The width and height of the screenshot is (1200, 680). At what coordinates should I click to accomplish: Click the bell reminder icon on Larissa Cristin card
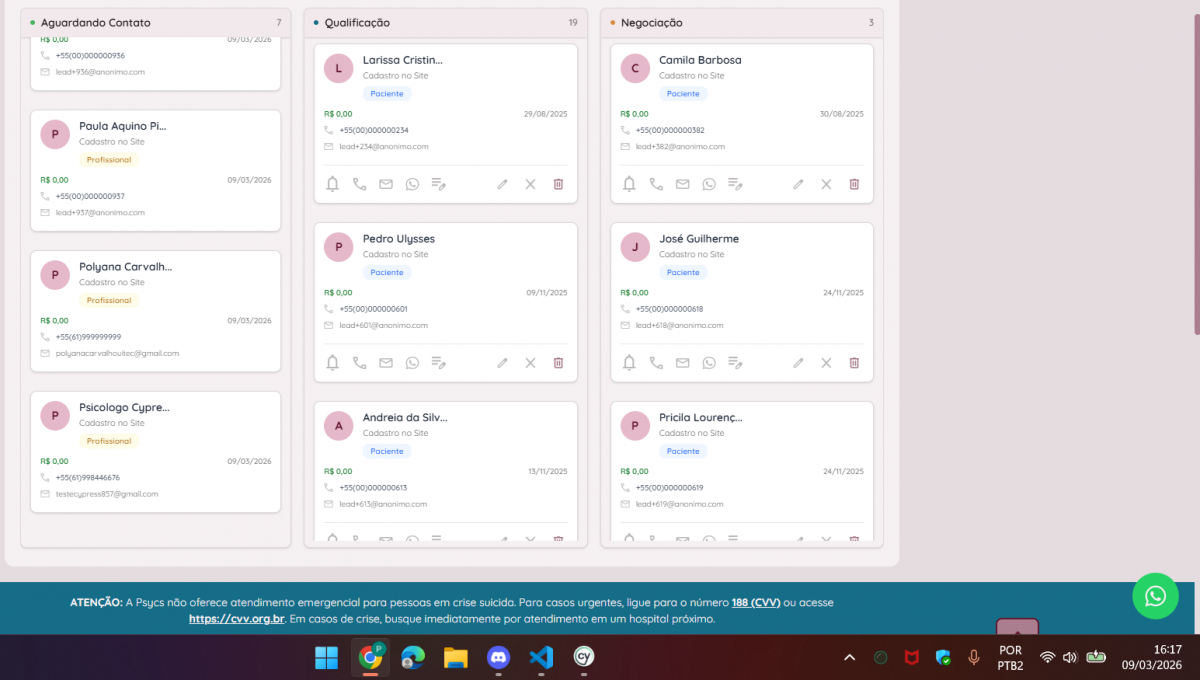(x=333, y=184)
